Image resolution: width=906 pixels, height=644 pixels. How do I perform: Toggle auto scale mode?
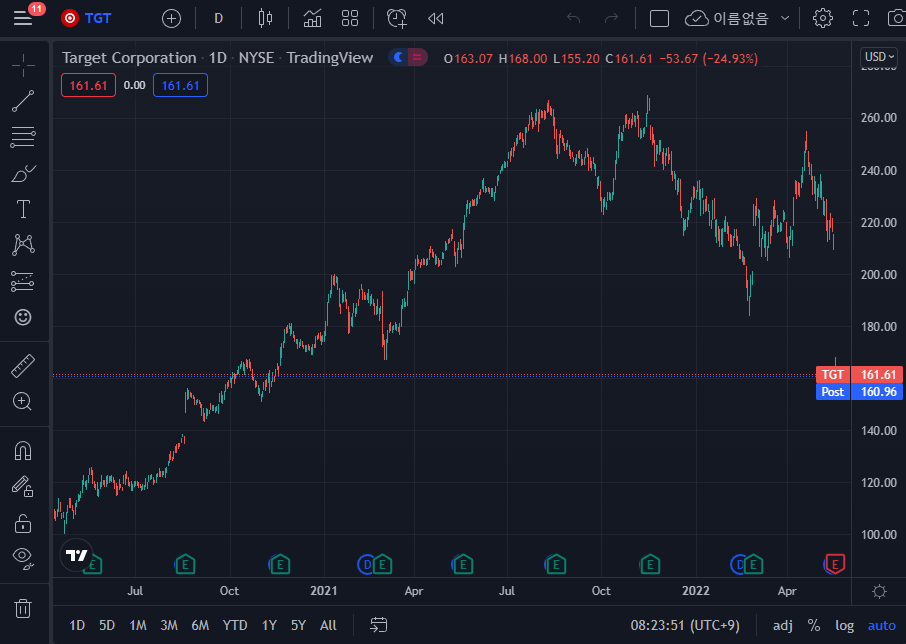pyautogui.click(x=882, y=626)
